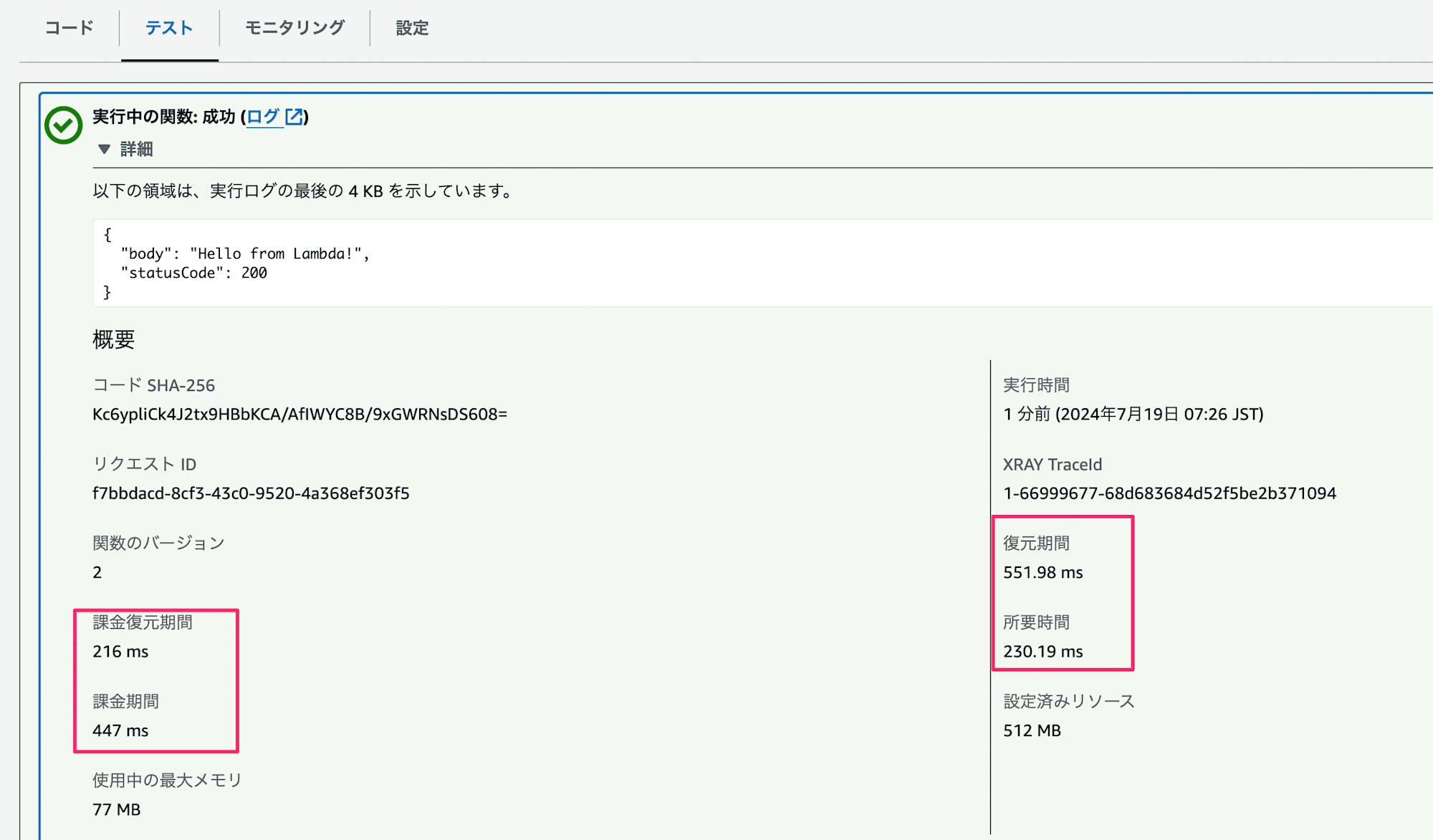
Task: Click the 課金期間 label
Action: [126, 701]
